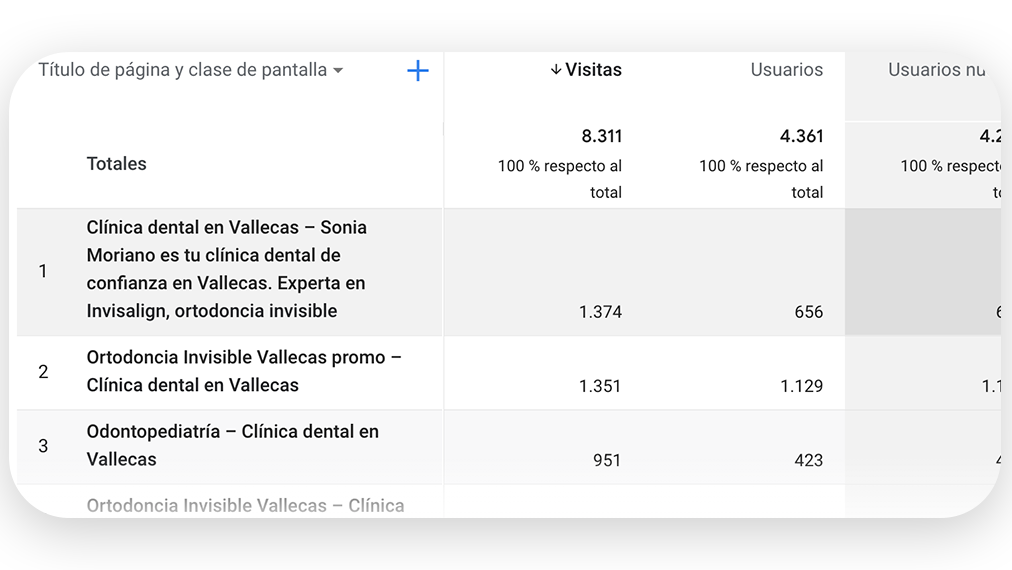Select the 1.374 visits cell
The image size is (1012, 570).
click(600, 312)
